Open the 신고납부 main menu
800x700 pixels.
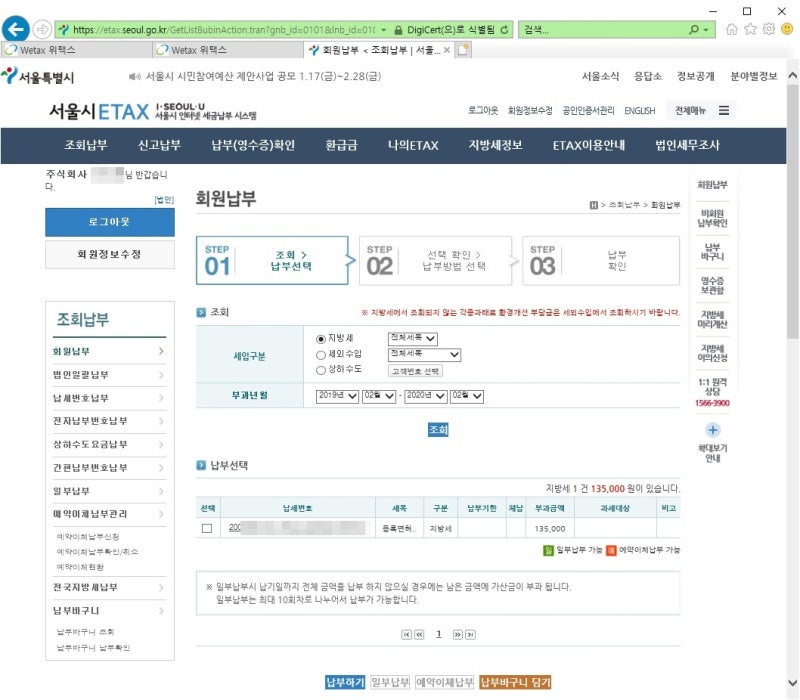click(159, 145)
